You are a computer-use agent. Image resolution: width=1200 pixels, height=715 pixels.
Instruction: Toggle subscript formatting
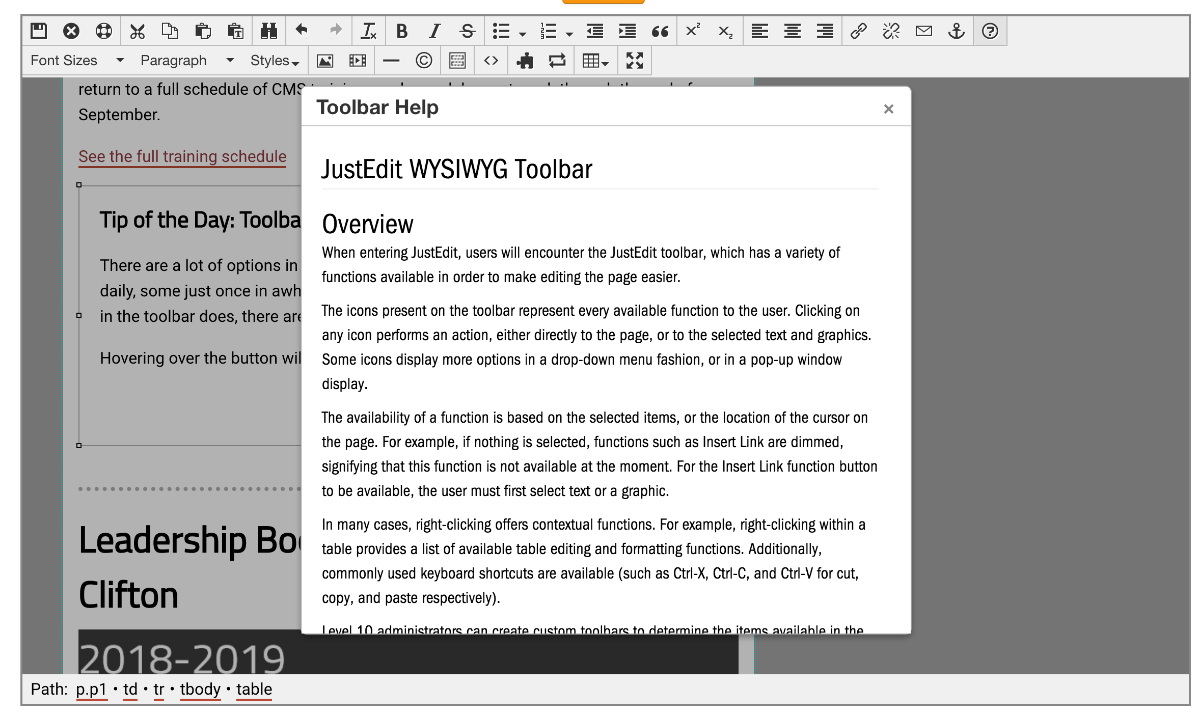[725, 32]
